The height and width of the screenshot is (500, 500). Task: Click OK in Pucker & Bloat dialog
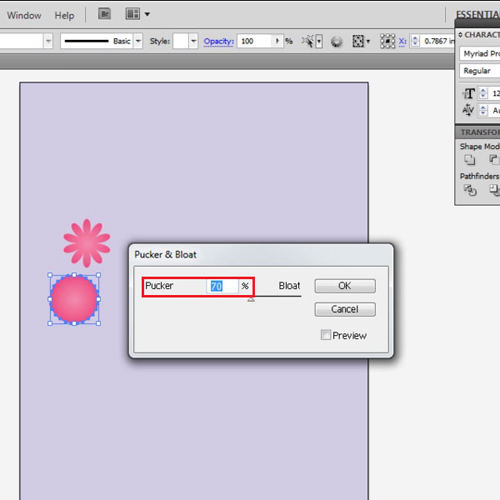[345, 286]
